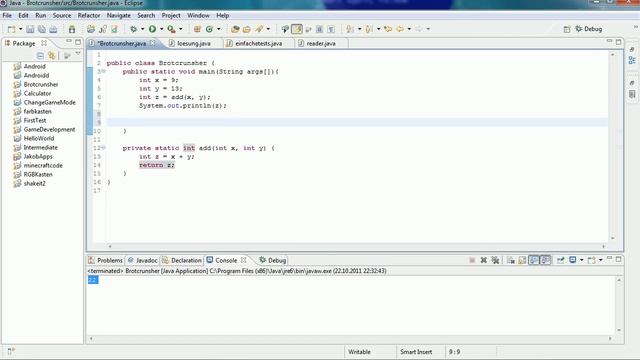The height and width of the screenshot is (360, 640).
Task: Toggle Pin Console in the Console toolbar
Action: [x=561, y=260]
